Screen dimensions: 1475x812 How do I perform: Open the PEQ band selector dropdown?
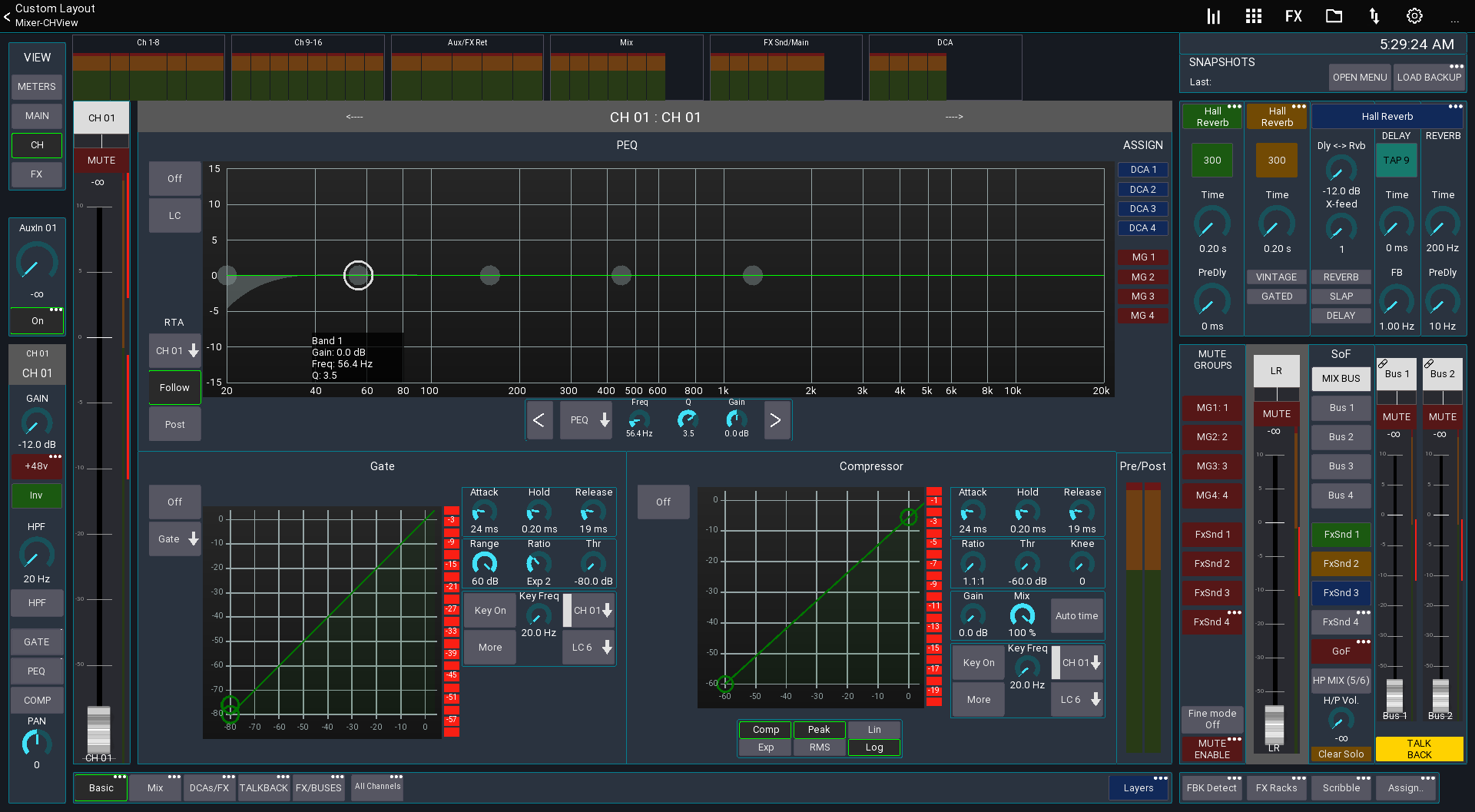point(585,419)
